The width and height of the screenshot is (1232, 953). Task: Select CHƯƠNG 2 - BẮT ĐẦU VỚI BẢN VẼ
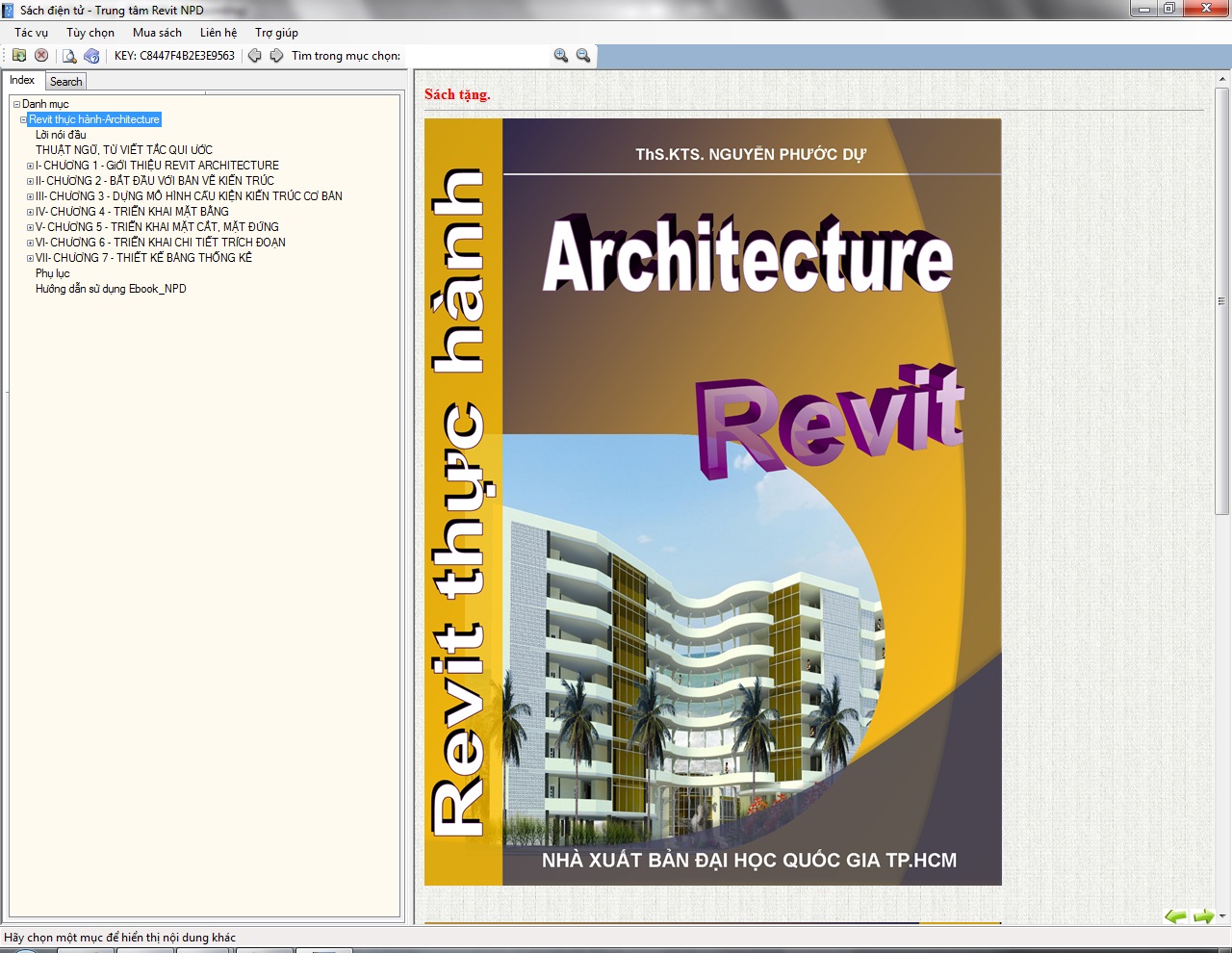click(x=155, y=181)
